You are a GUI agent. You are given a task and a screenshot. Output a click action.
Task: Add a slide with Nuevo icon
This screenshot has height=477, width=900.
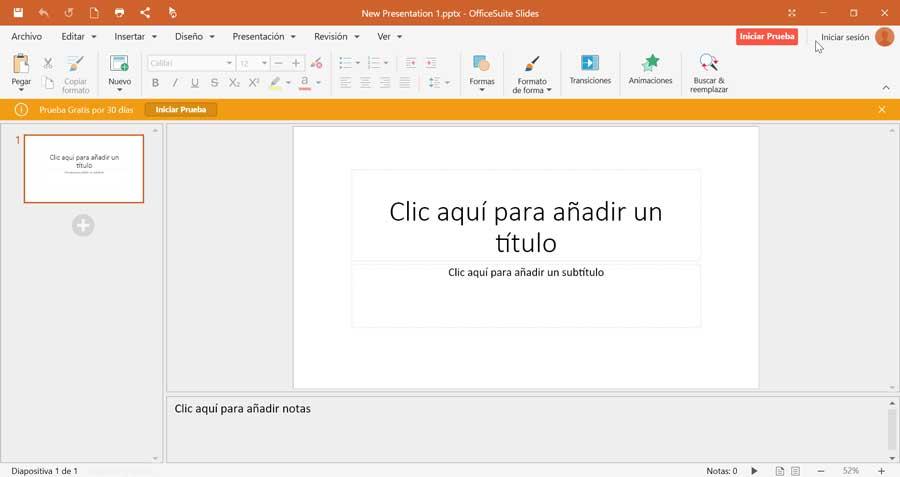tap(119, 64)
